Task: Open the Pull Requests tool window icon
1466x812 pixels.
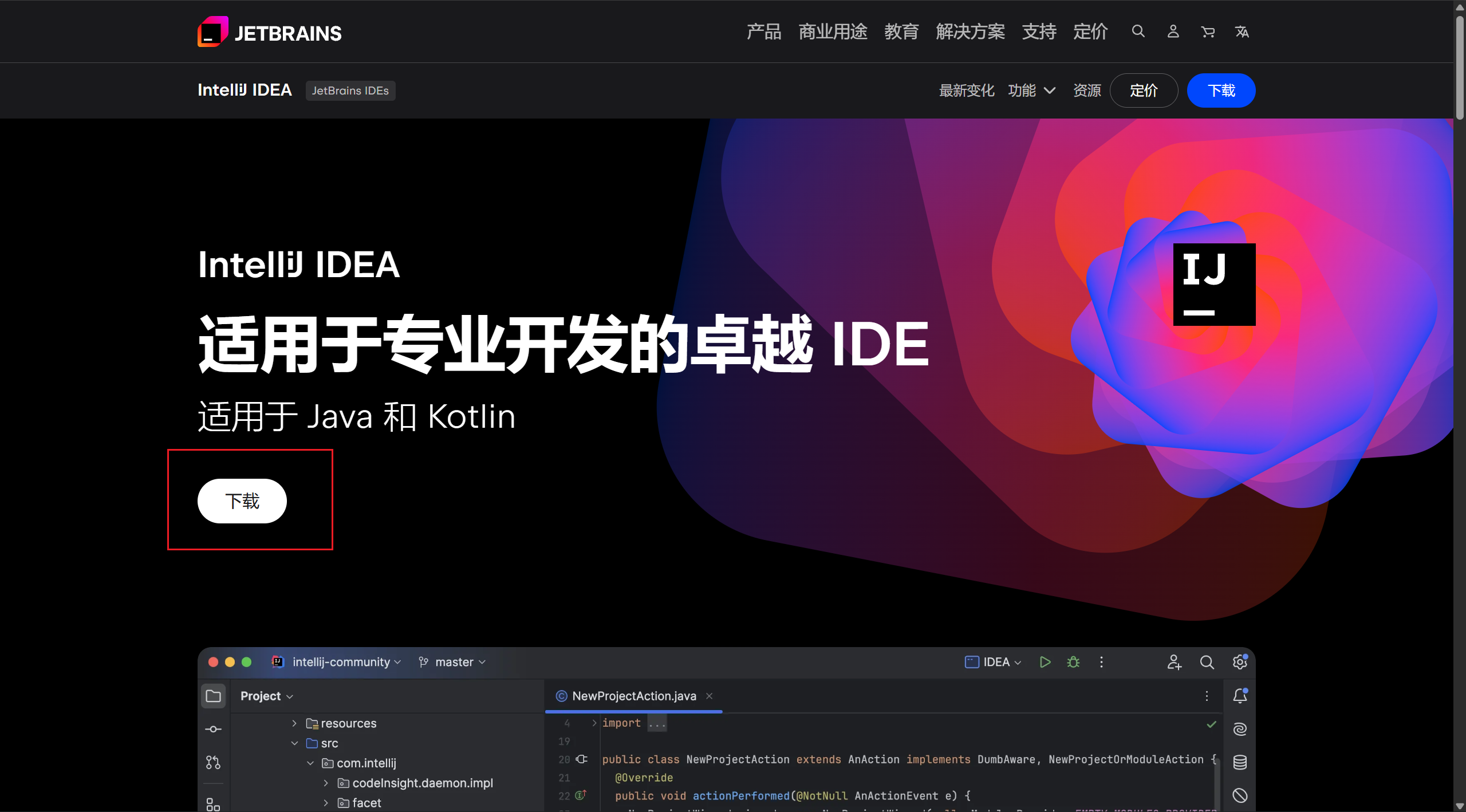Action: [213, 762]
